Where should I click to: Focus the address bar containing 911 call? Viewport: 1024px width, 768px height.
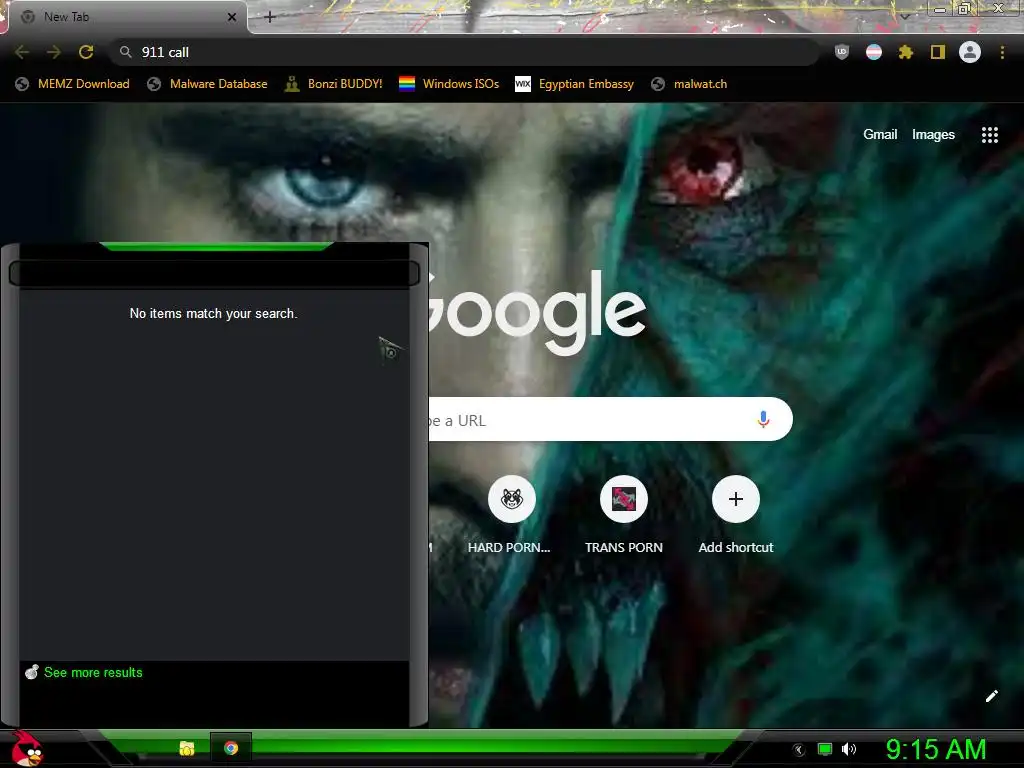[x=464, y=52]
